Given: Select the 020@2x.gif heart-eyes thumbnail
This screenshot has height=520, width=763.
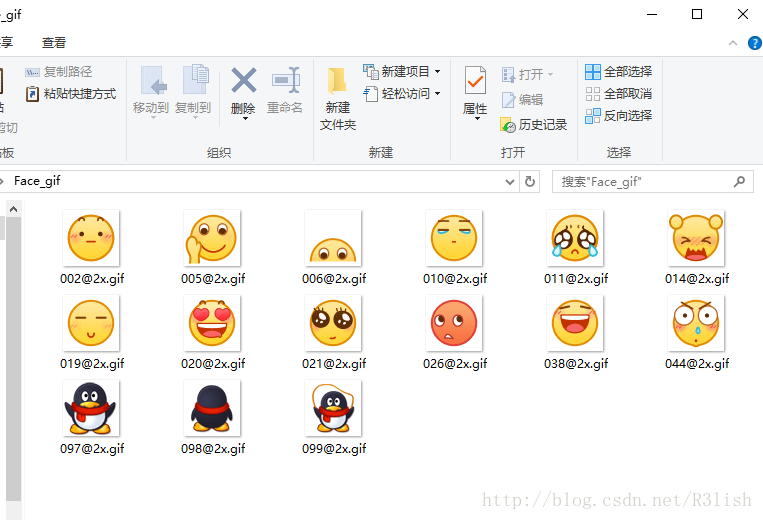Looking at the screenshot, I should point(212,323).
